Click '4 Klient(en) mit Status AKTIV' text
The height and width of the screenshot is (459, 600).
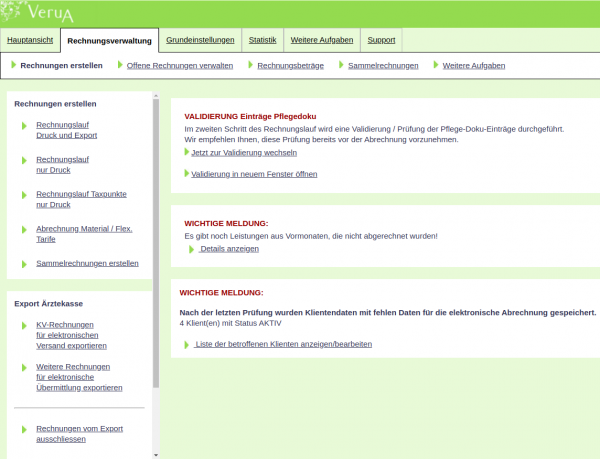(x=230, y=323)
